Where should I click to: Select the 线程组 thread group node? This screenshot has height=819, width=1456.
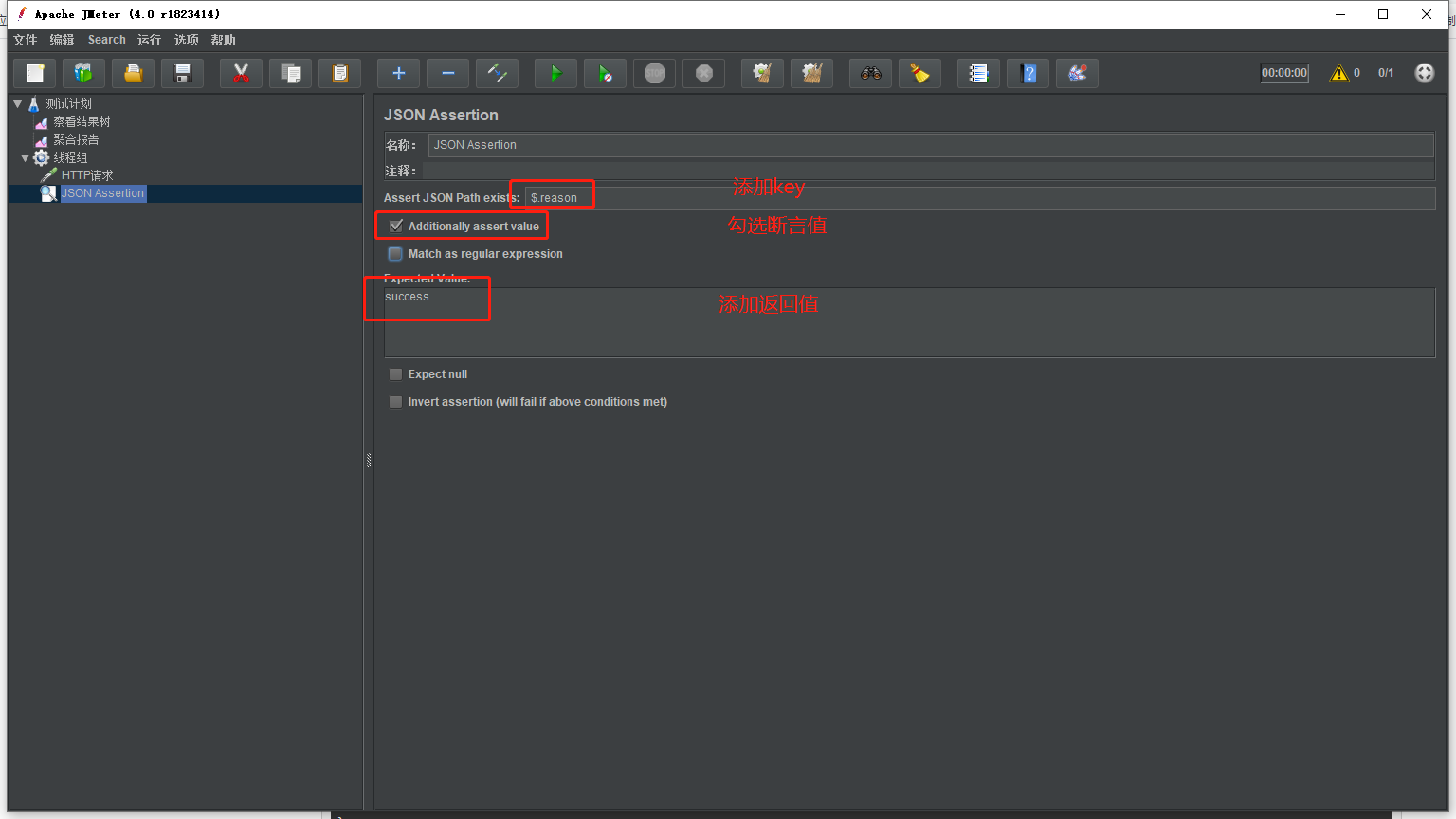(x=70, y=157)
